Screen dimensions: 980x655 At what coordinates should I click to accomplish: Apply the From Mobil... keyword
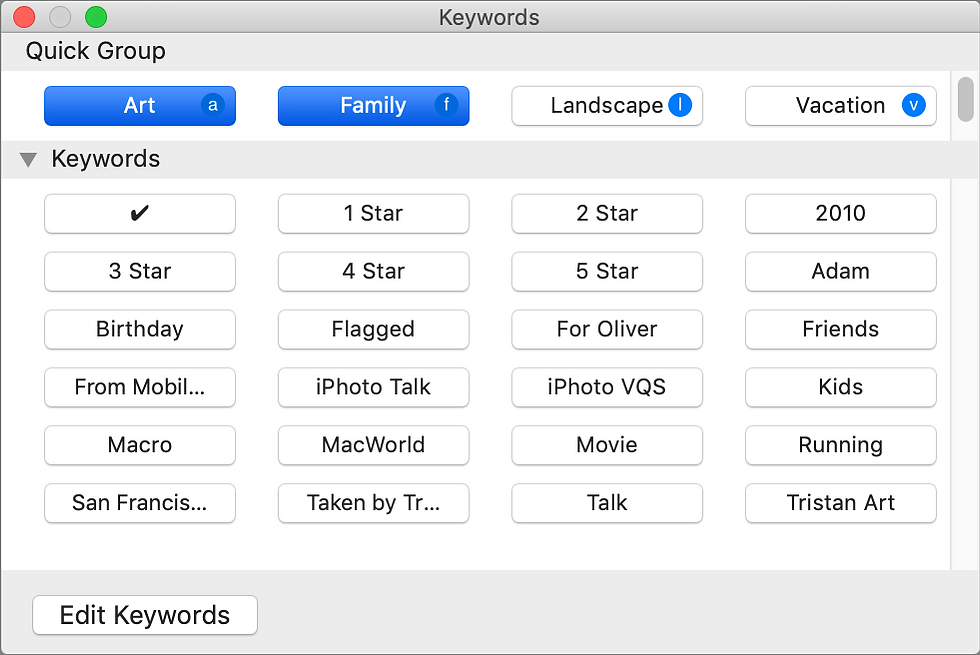(x=140, y=388)
